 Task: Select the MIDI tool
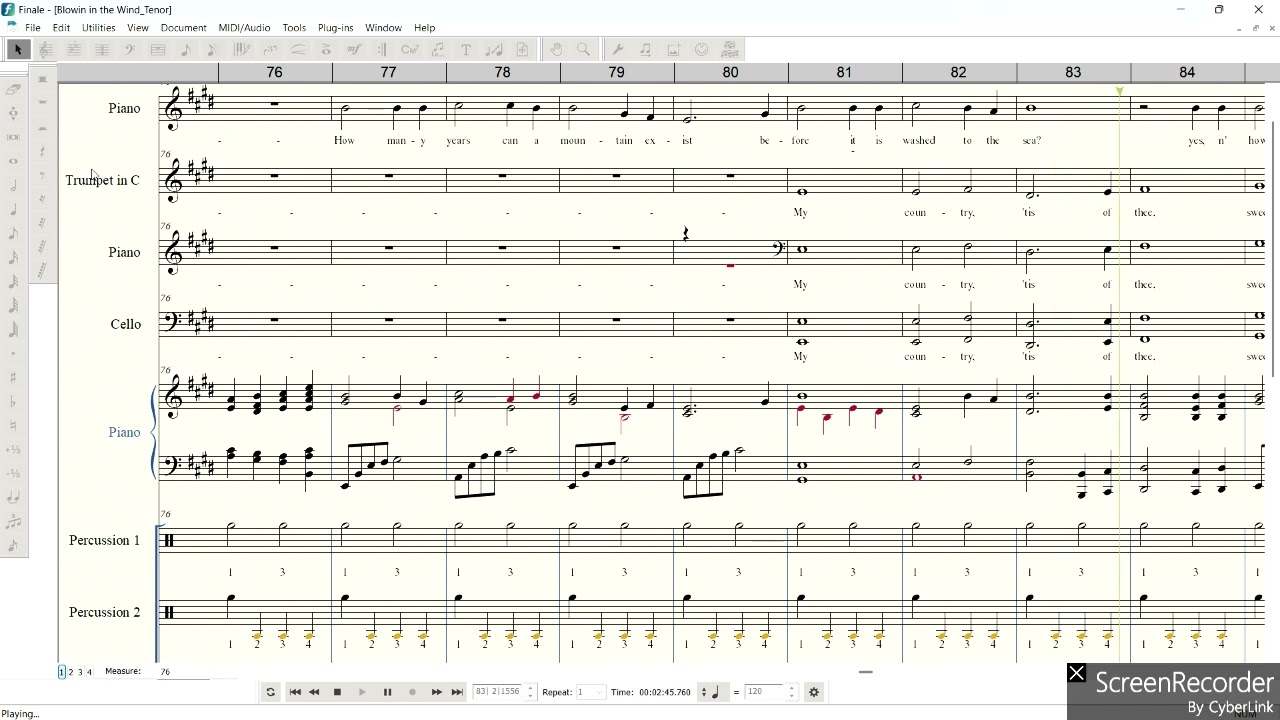coord(701,49)
